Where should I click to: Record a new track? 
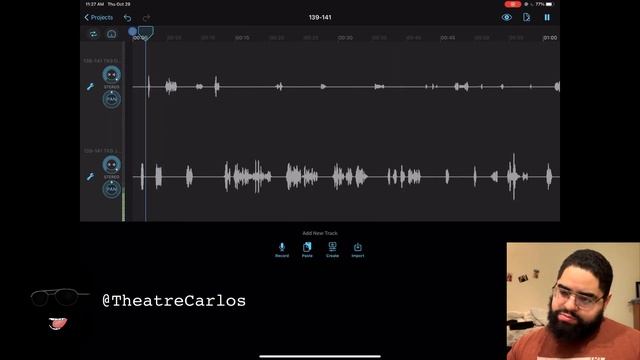click(282, 249)
